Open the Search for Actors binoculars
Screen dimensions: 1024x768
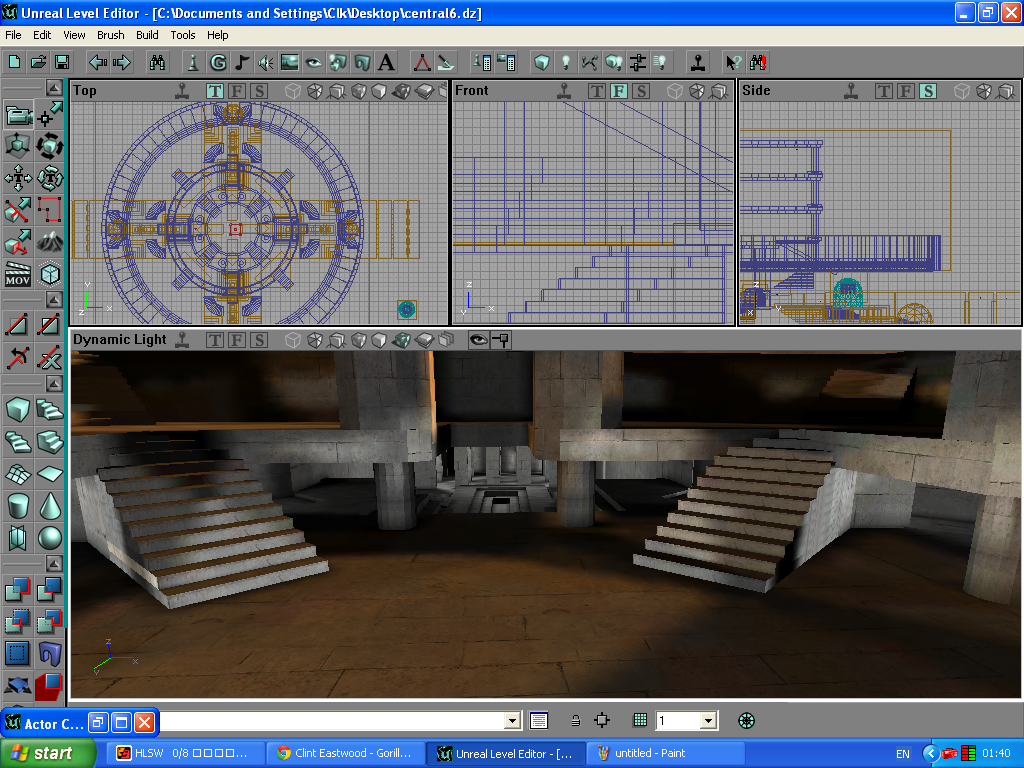tap(157, 62)
